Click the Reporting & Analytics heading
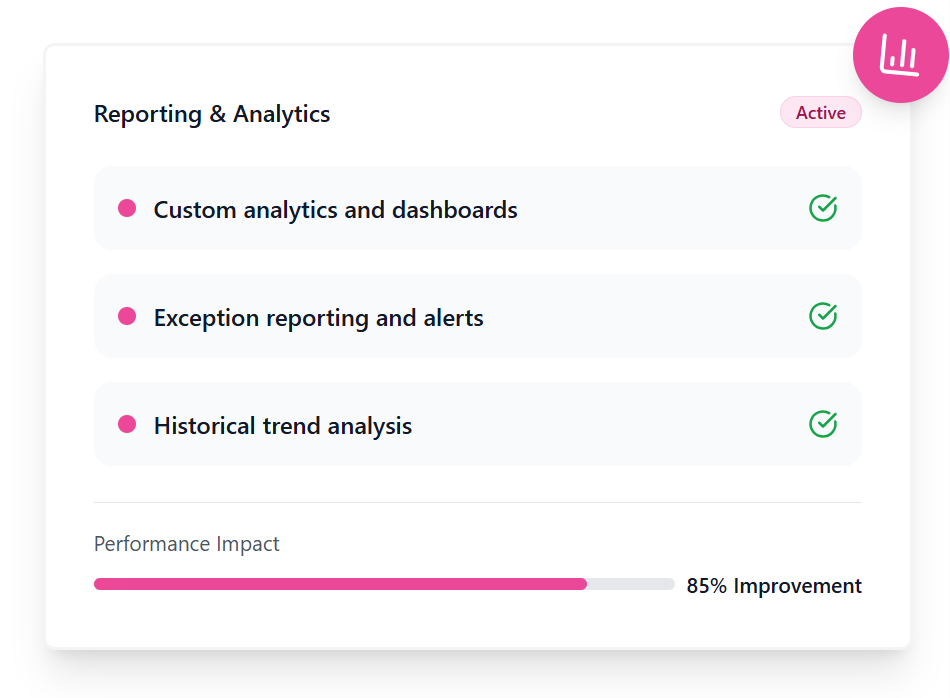 click(212, 114)
